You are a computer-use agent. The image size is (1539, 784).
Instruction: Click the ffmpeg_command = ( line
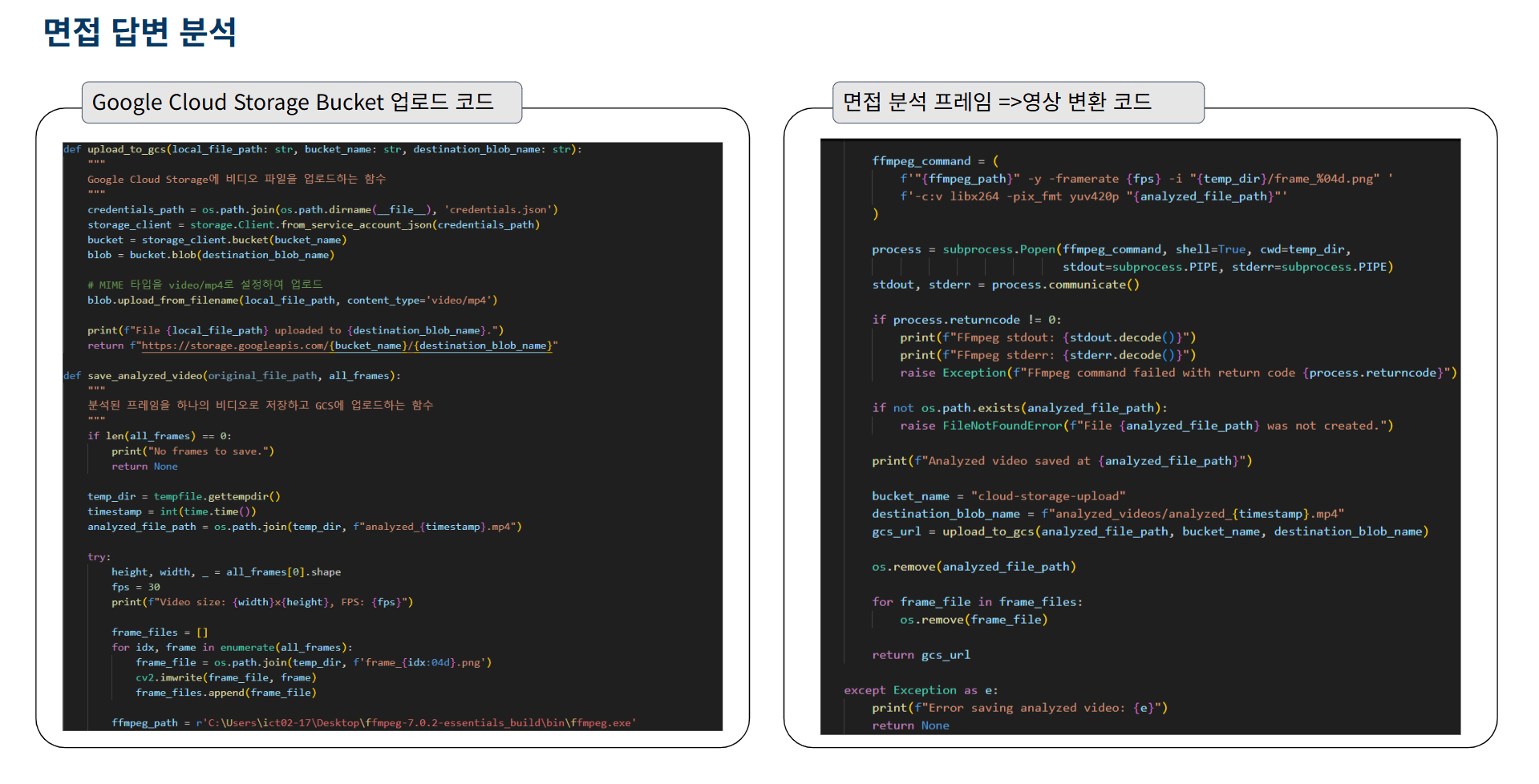[x=935, y=161]
